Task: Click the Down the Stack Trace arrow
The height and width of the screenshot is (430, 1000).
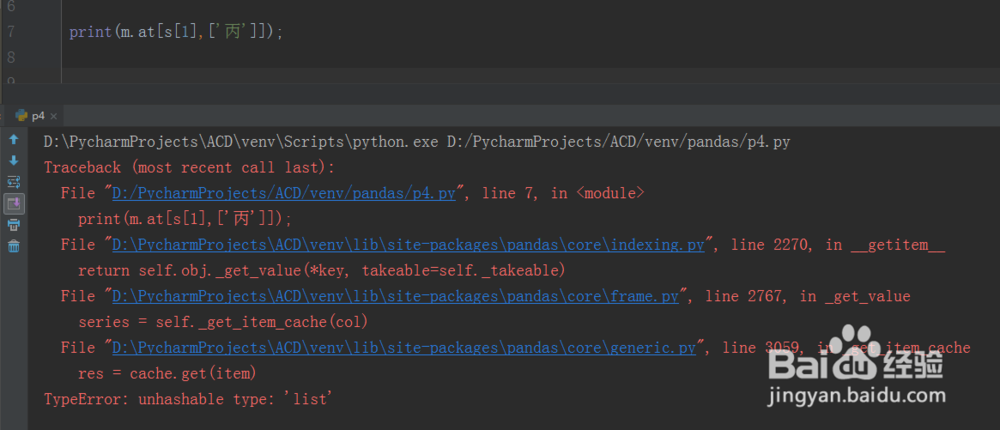Action: coord(13,160)
